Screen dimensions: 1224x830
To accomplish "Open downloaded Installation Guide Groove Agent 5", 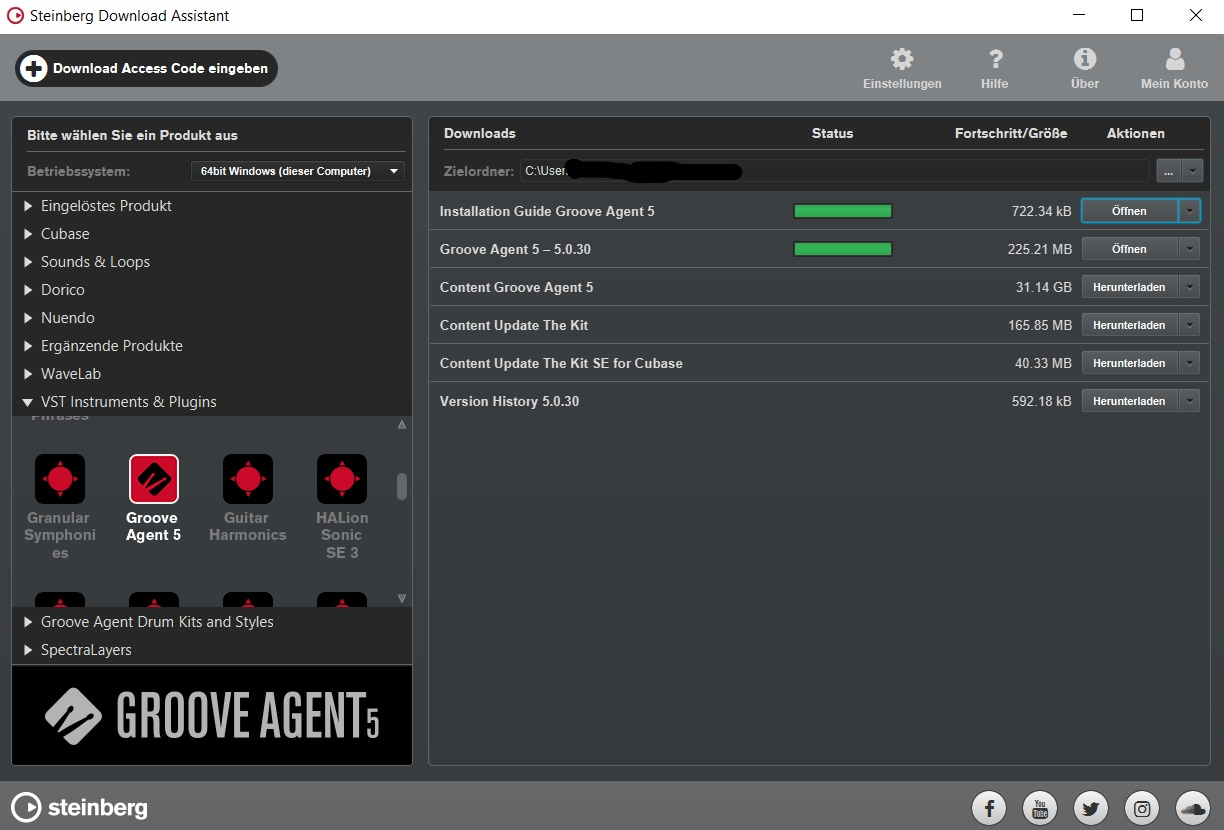I will pos(1129,211).
